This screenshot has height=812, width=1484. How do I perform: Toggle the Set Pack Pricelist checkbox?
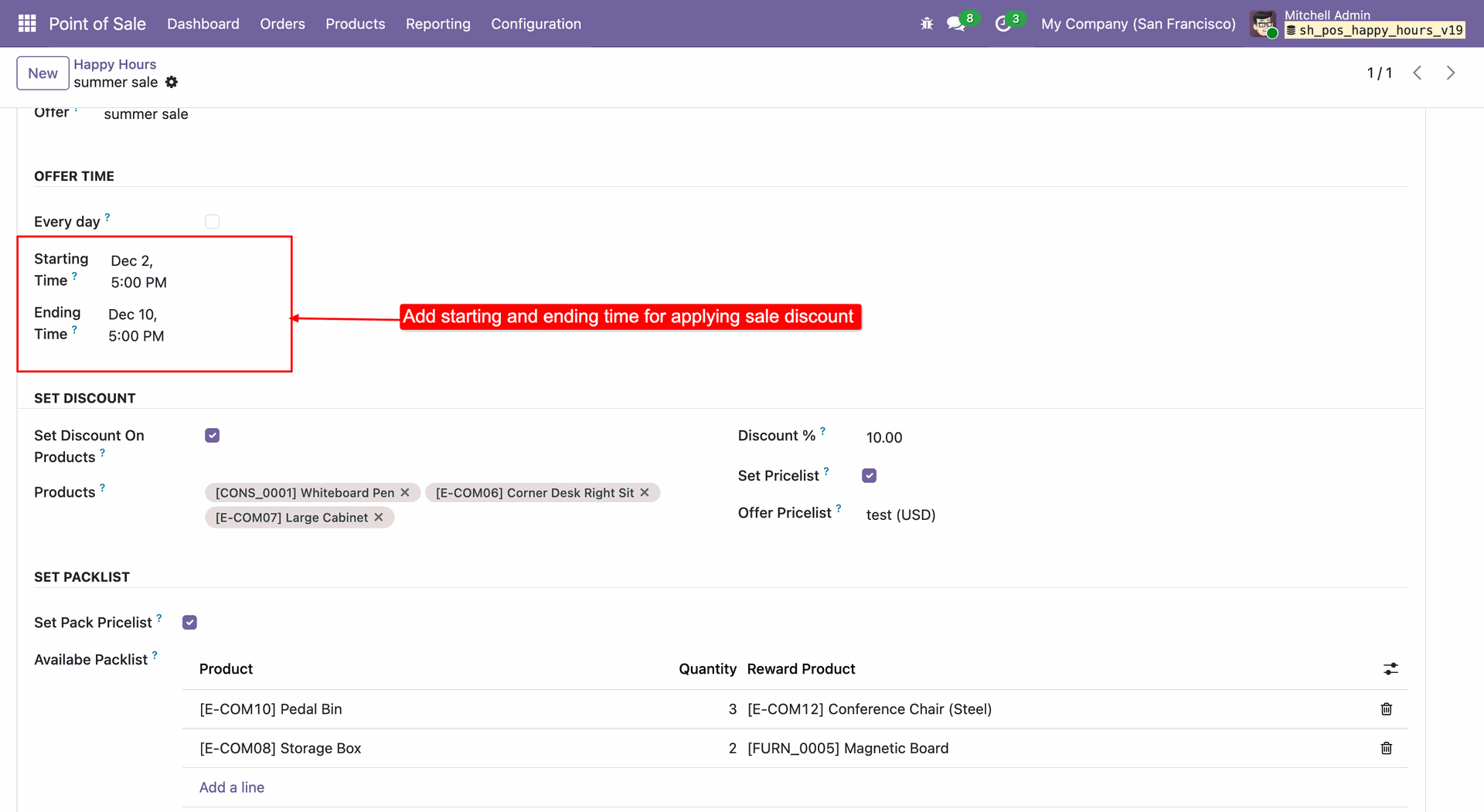190,623
